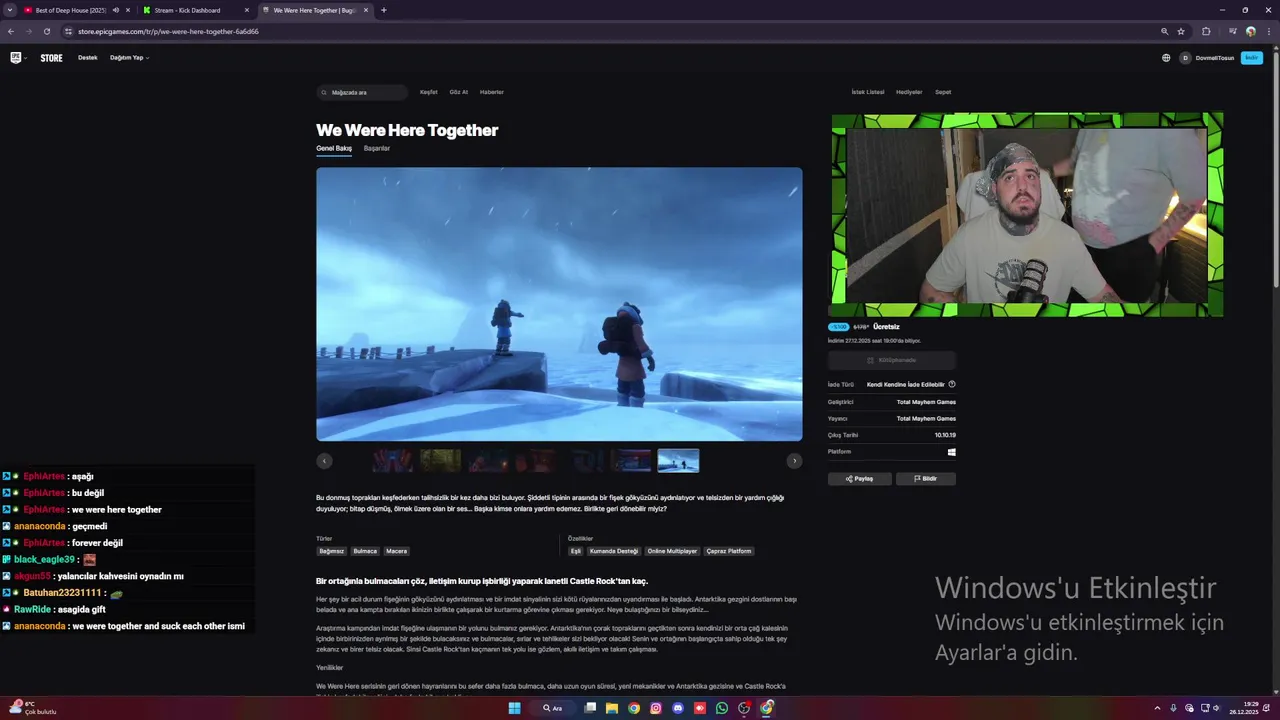Click the Eşli feature tag

pos(576,551)
